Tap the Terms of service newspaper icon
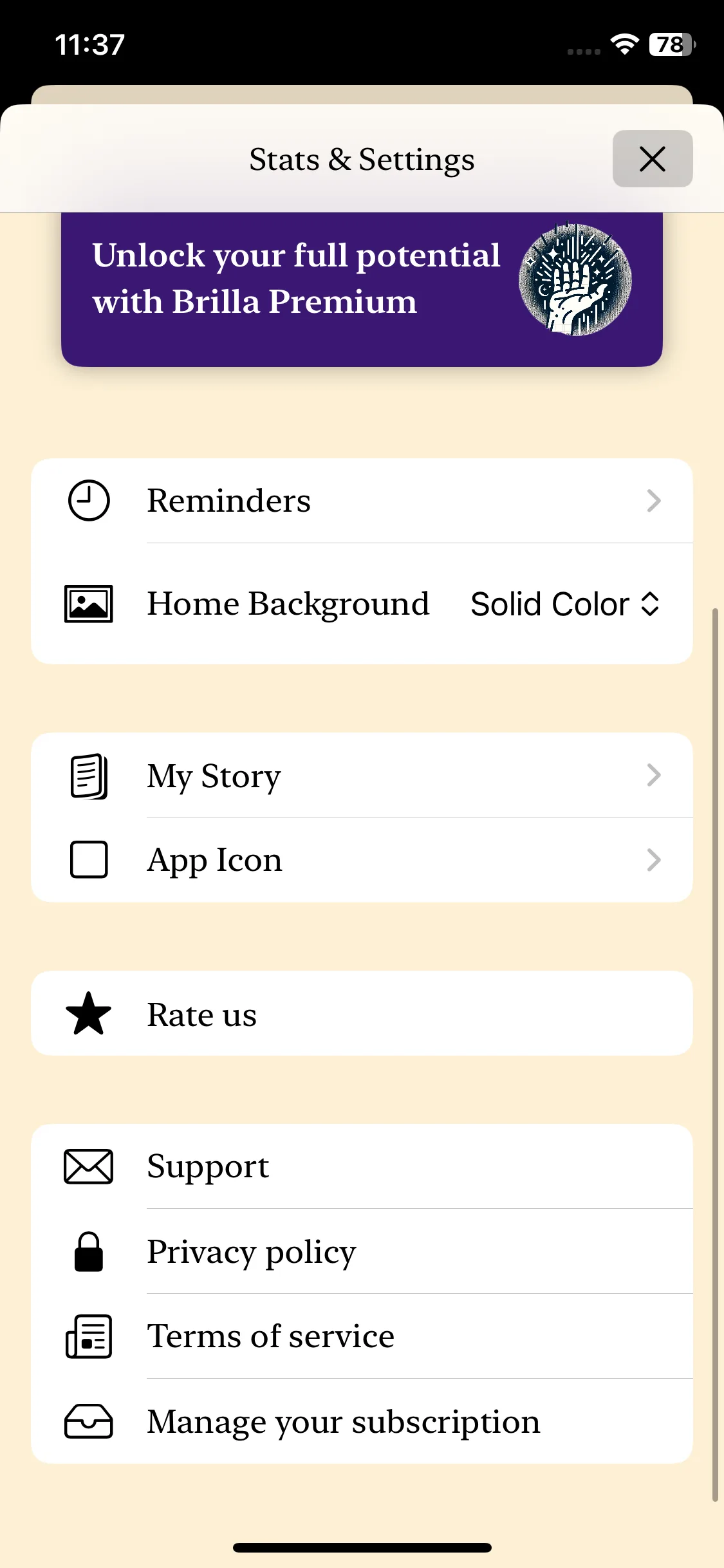 pyautogui.click(x=89, y=1336)
